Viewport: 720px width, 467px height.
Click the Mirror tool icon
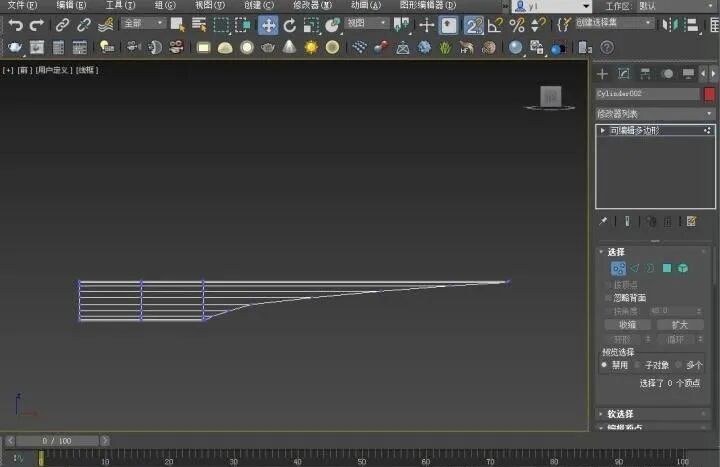(670, 25)
